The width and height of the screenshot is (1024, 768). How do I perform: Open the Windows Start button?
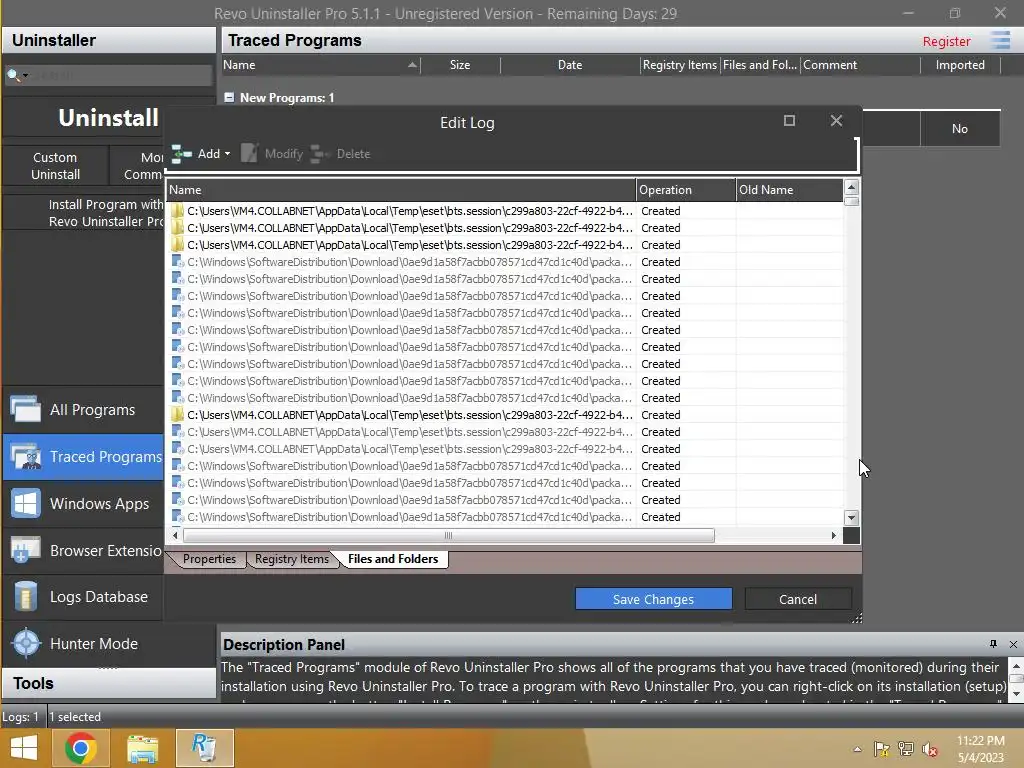pos(24,748)
